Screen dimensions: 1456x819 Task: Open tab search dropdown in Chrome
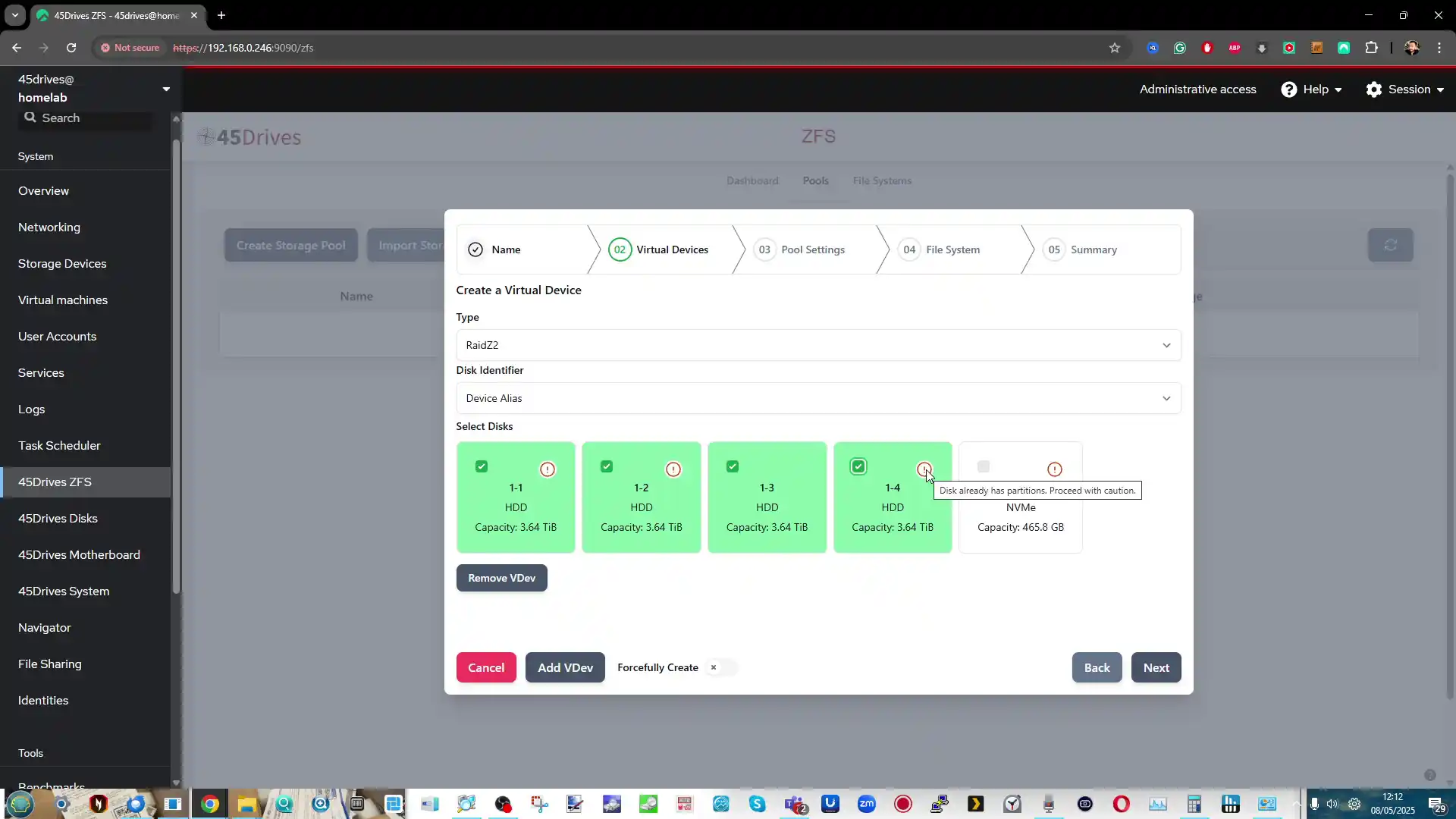pos(14,15)
